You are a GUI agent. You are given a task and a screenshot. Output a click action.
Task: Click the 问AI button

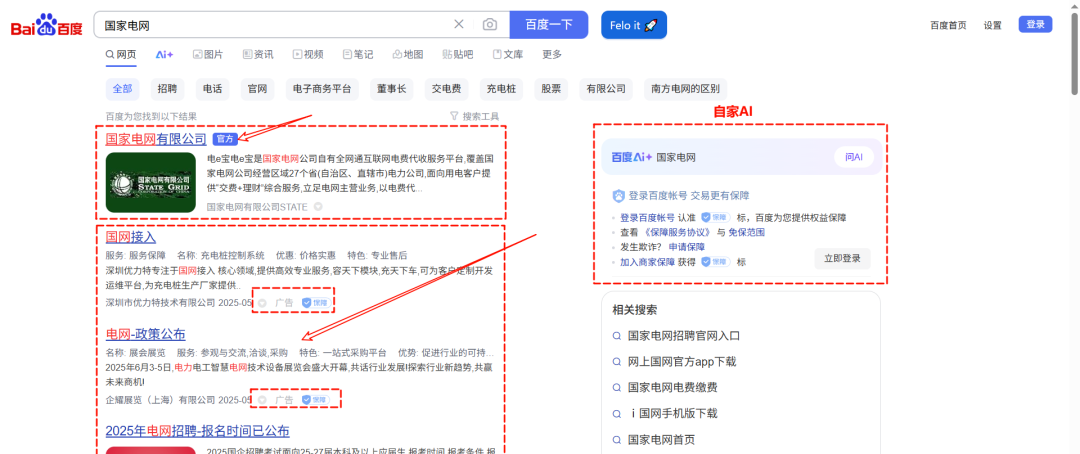click(854, 157)
